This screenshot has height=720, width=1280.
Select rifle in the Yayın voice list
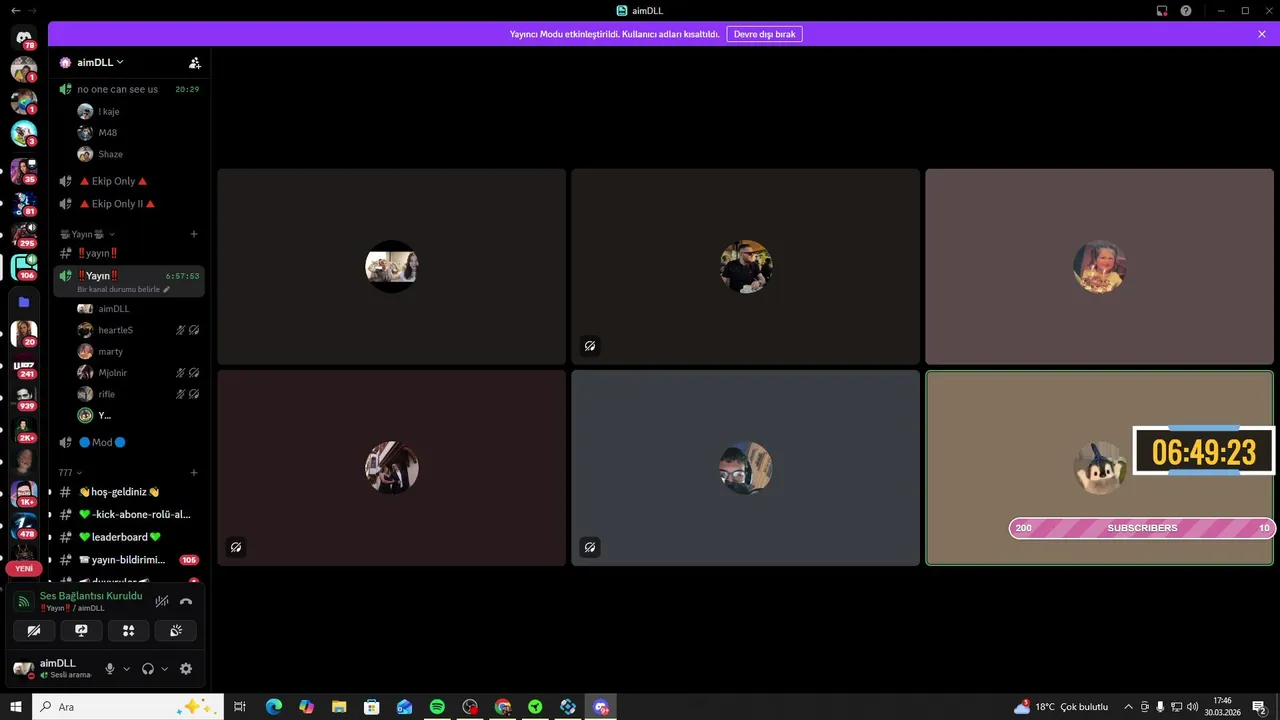coord(139,394)
